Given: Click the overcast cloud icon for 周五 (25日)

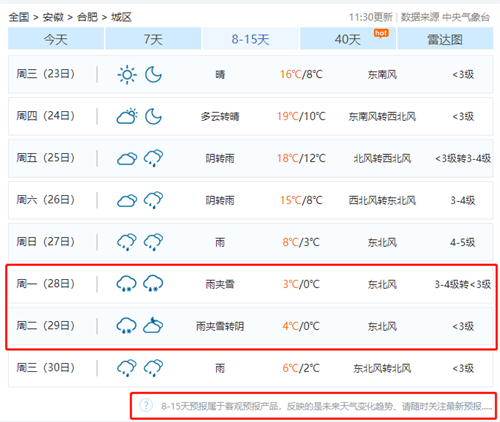Looking at the screenshot, I should click(127, 159).
